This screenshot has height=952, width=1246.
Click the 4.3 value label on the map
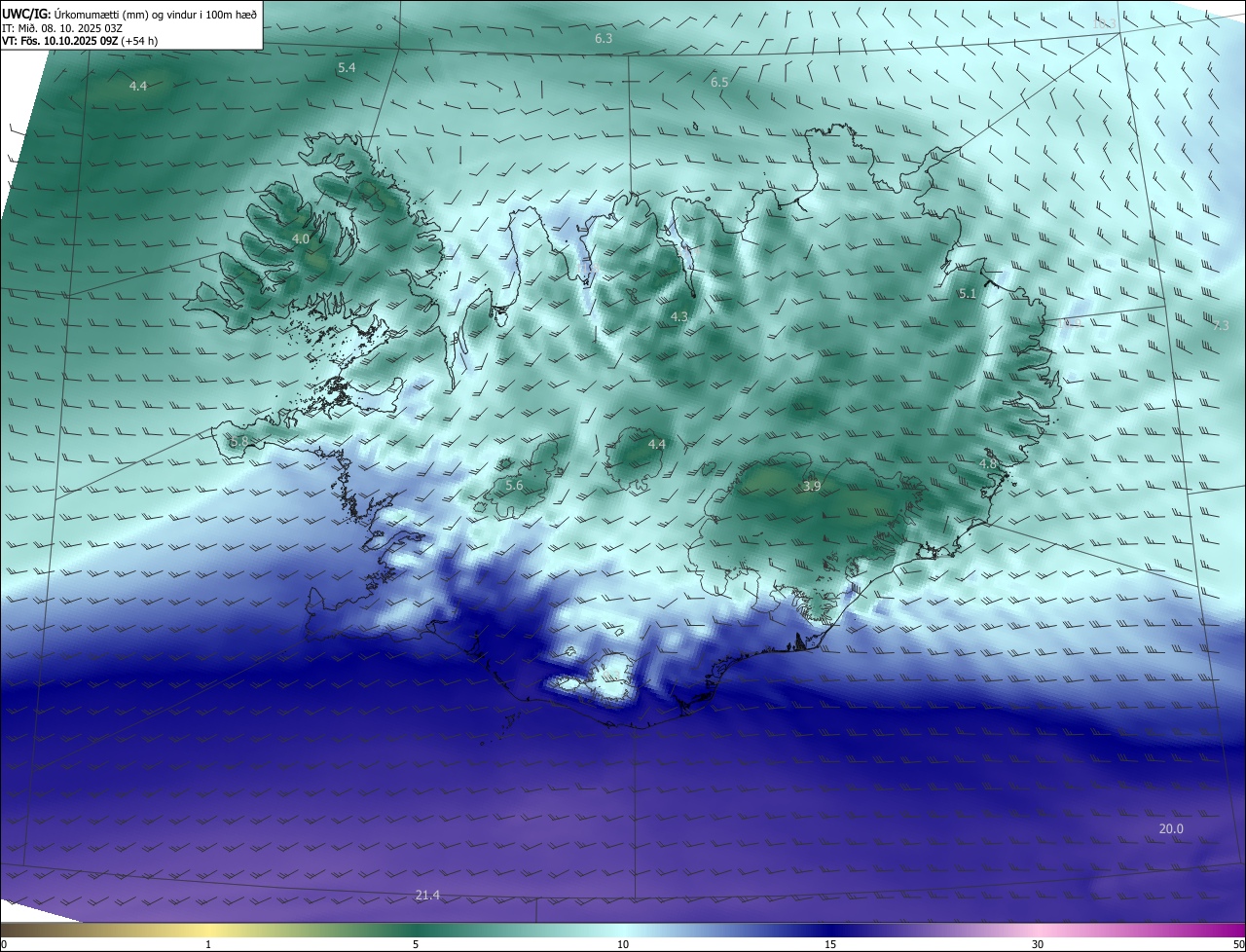click(x=679, y=316)
